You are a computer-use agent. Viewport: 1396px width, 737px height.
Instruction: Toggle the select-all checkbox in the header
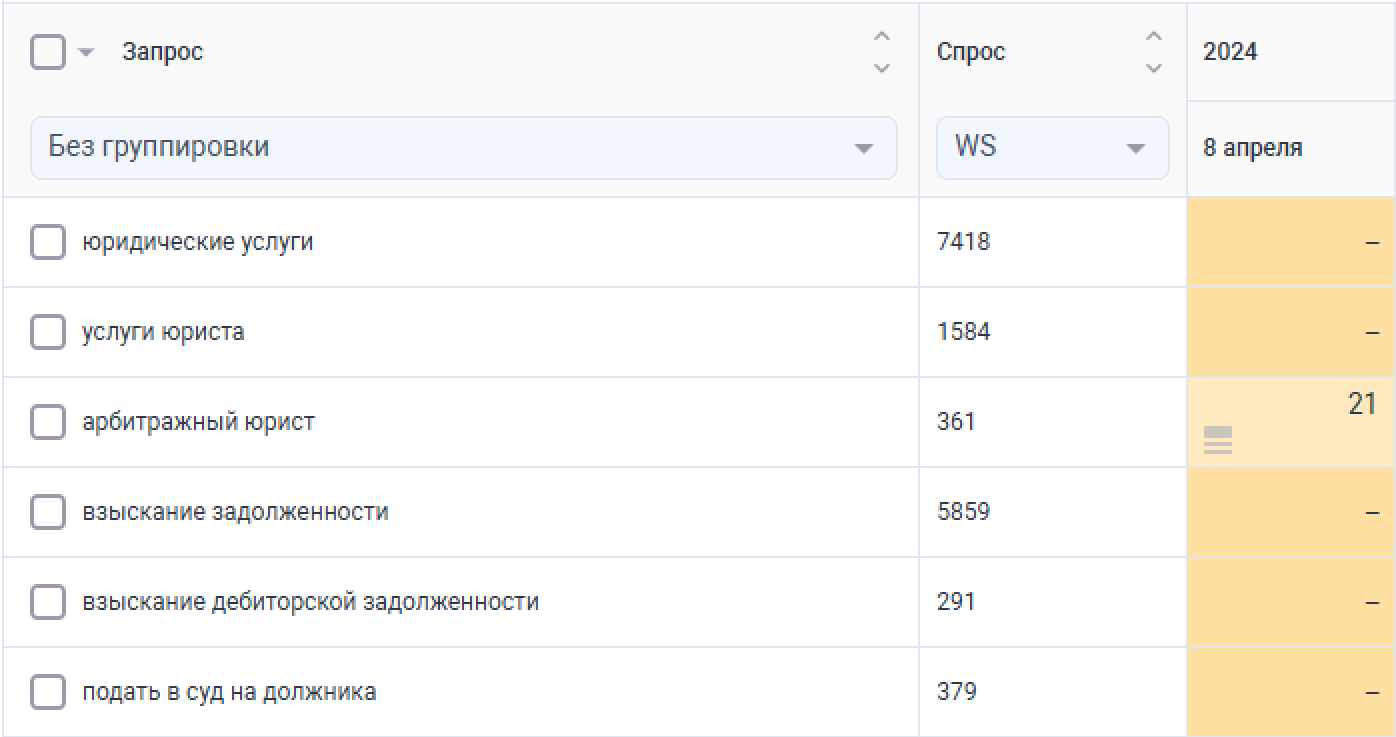[x=48, y=52]
